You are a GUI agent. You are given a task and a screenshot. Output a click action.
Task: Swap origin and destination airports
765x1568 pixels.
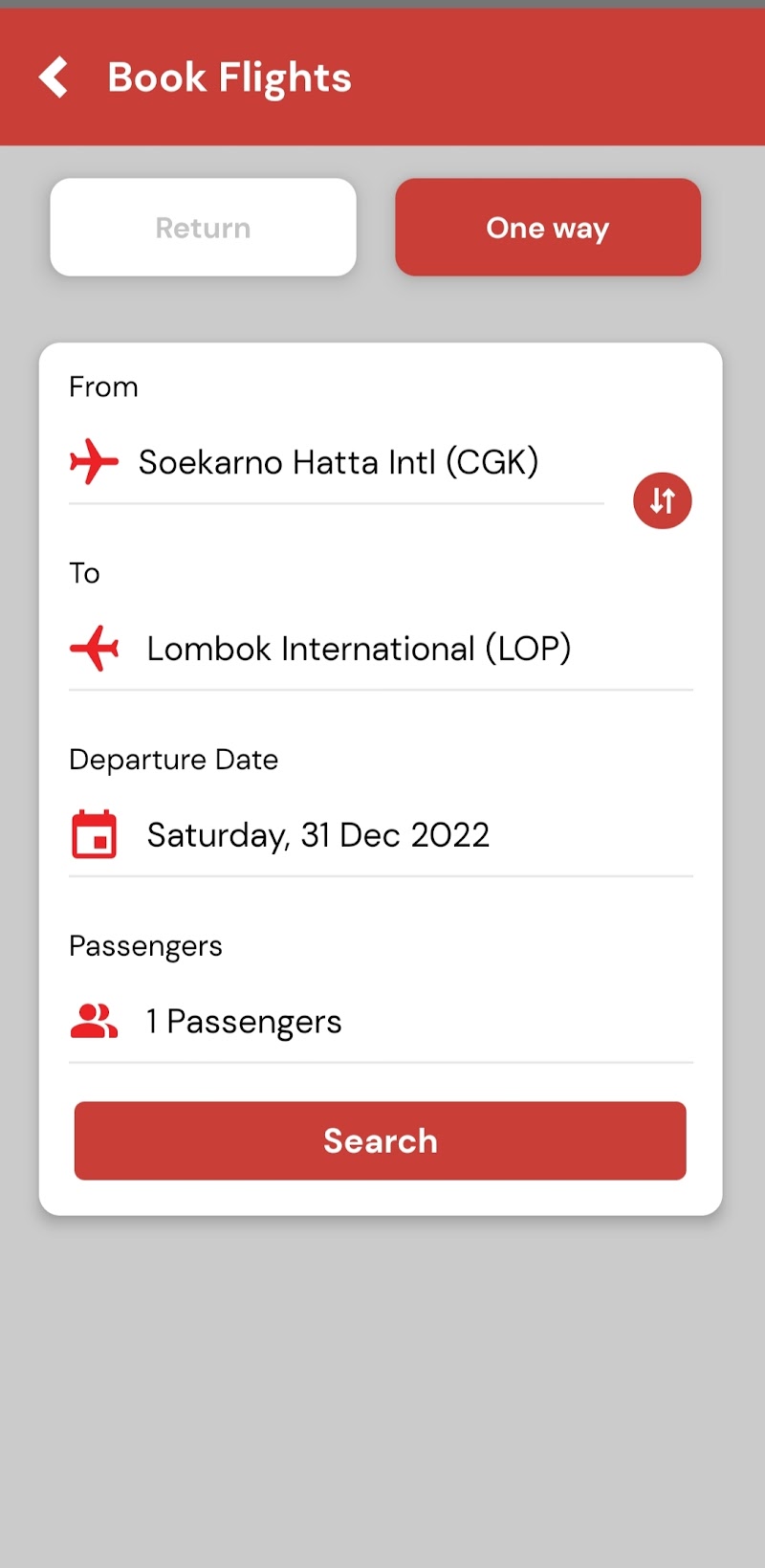[x=662, y=500]
